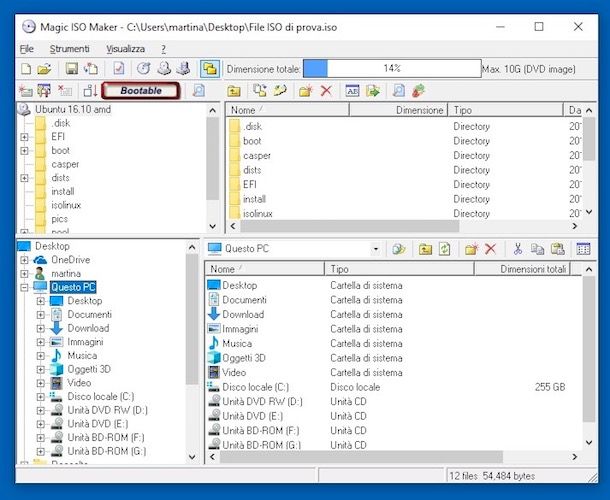Click the delete tree item icon

64,91
